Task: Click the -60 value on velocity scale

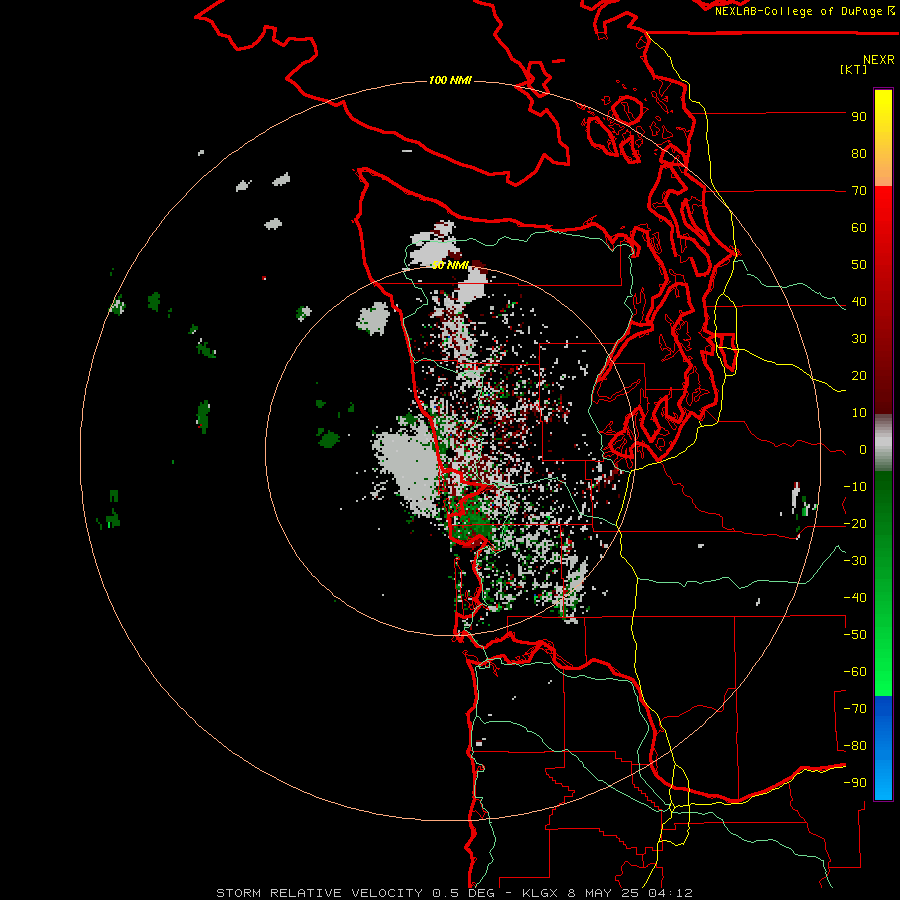Action: click(855, 672)
